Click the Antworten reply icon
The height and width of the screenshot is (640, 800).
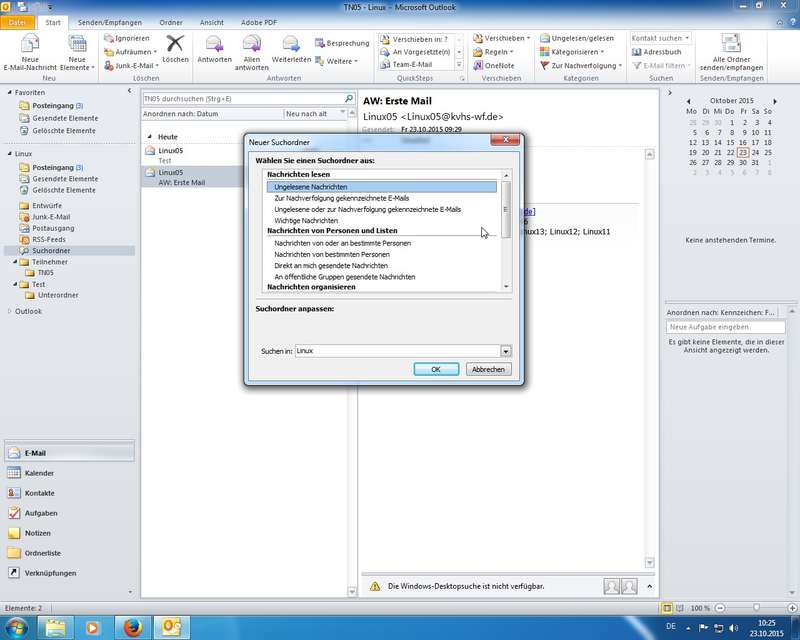click(x=214, y=44)
